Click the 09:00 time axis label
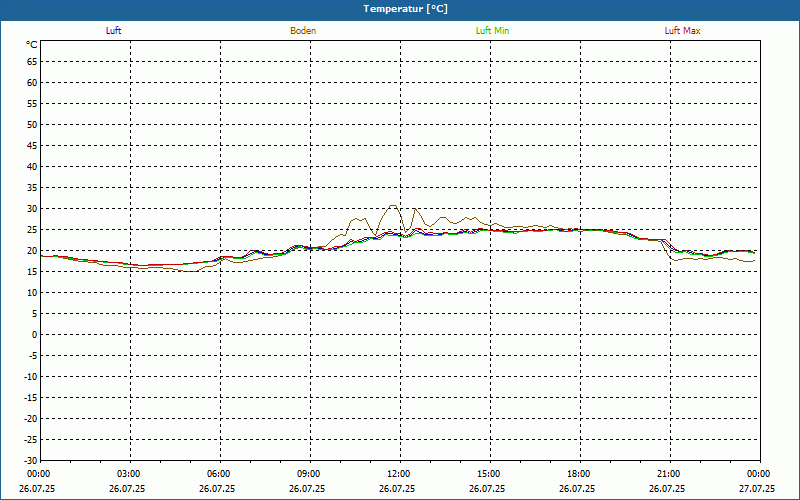The width and height of the screenshot is (800, 500). pos(309,474)
